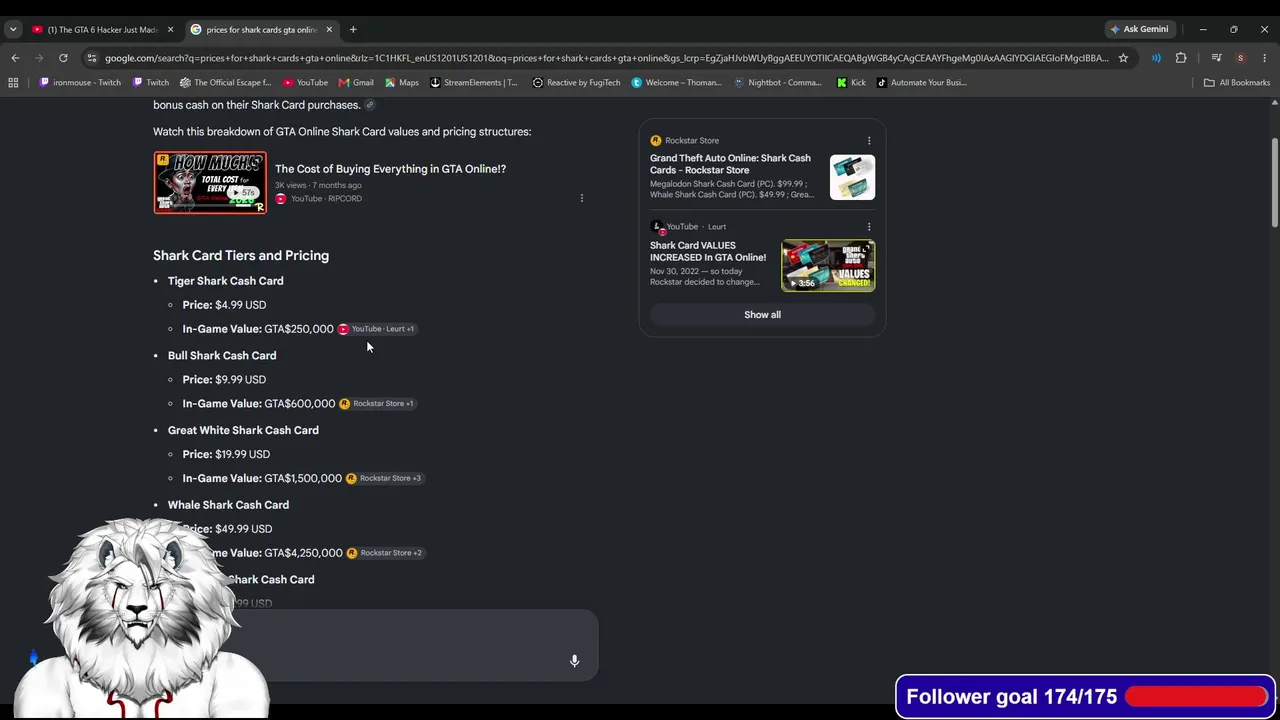Go back to the previous page
This screenshot has height=720, width=1280.
[x=15, y=58]
